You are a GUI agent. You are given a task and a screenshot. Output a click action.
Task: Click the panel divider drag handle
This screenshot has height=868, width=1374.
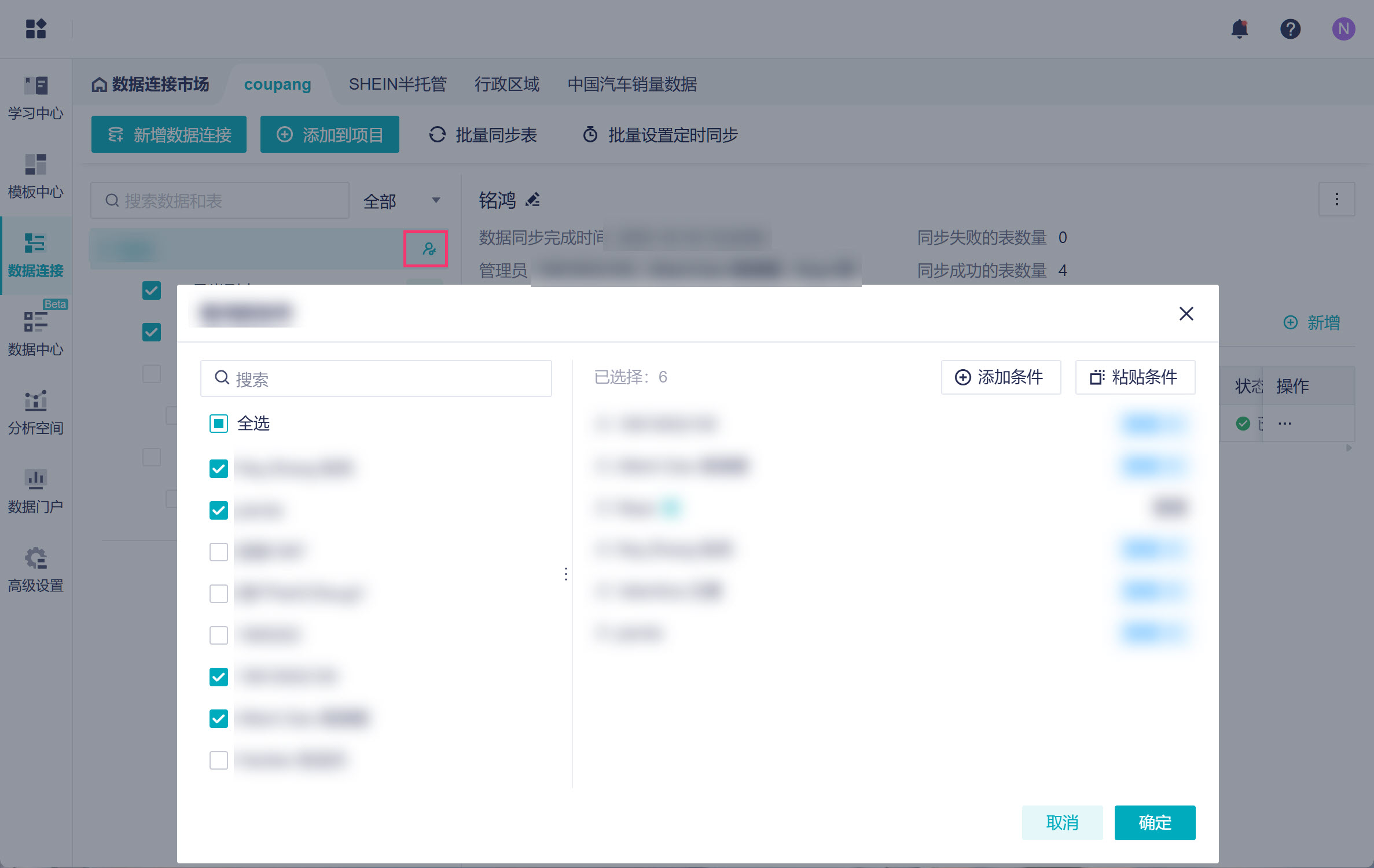565,573
